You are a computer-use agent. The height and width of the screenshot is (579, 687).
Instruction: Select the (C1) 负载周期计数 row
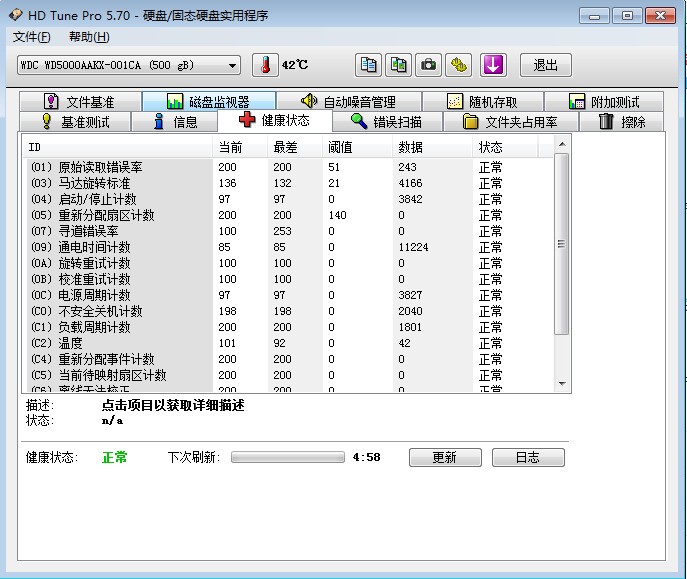tap(288, 327)
